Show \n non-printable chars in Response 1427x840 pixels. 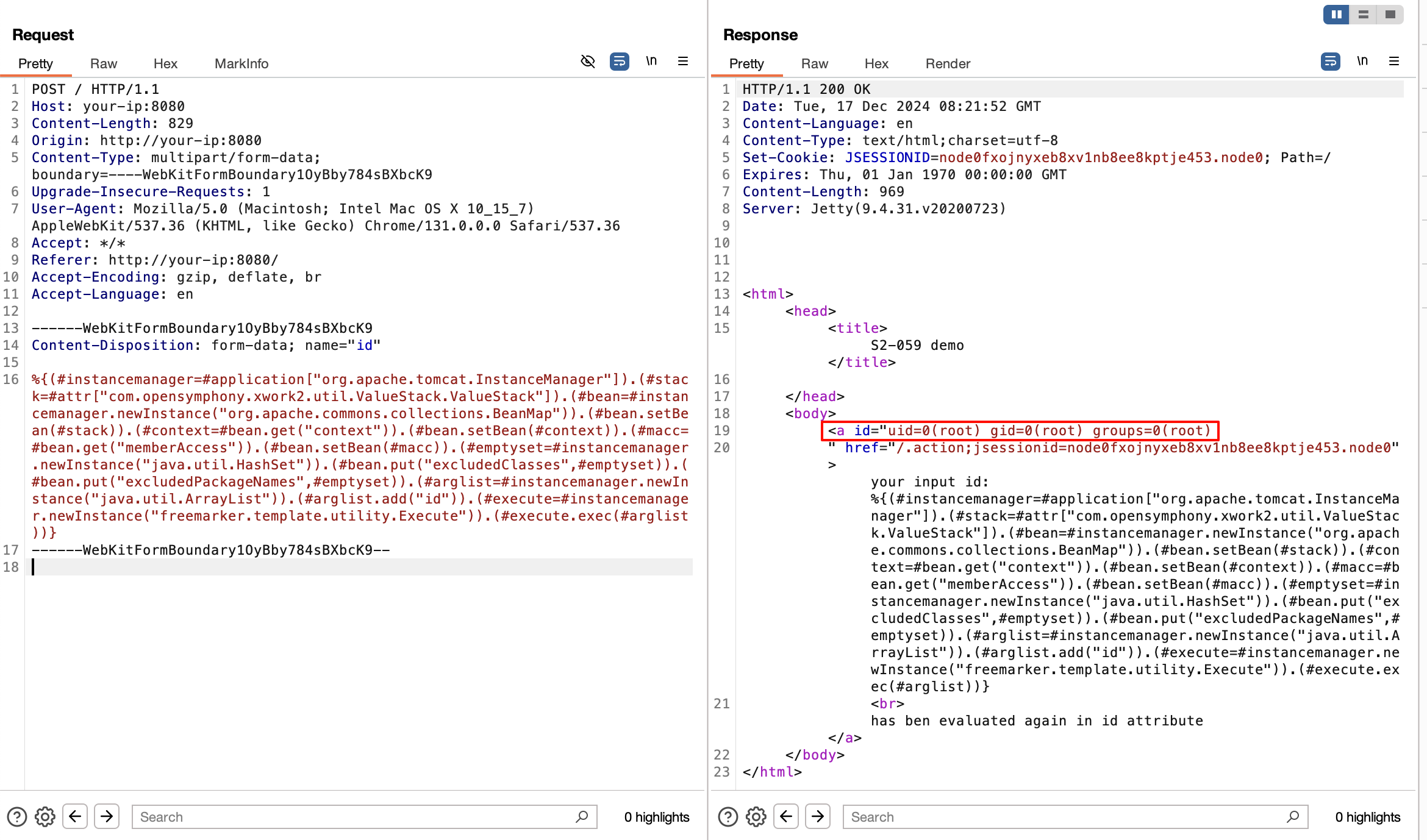point(1362,61)
